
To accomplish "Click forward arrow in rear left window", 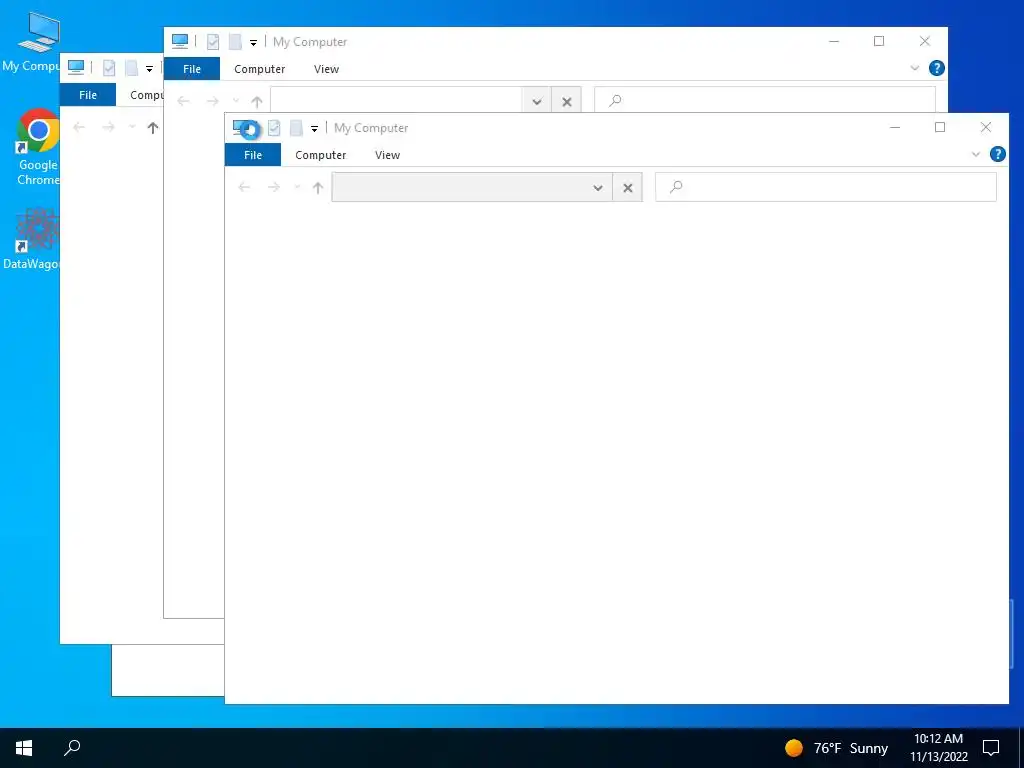I will click(108, 127).
